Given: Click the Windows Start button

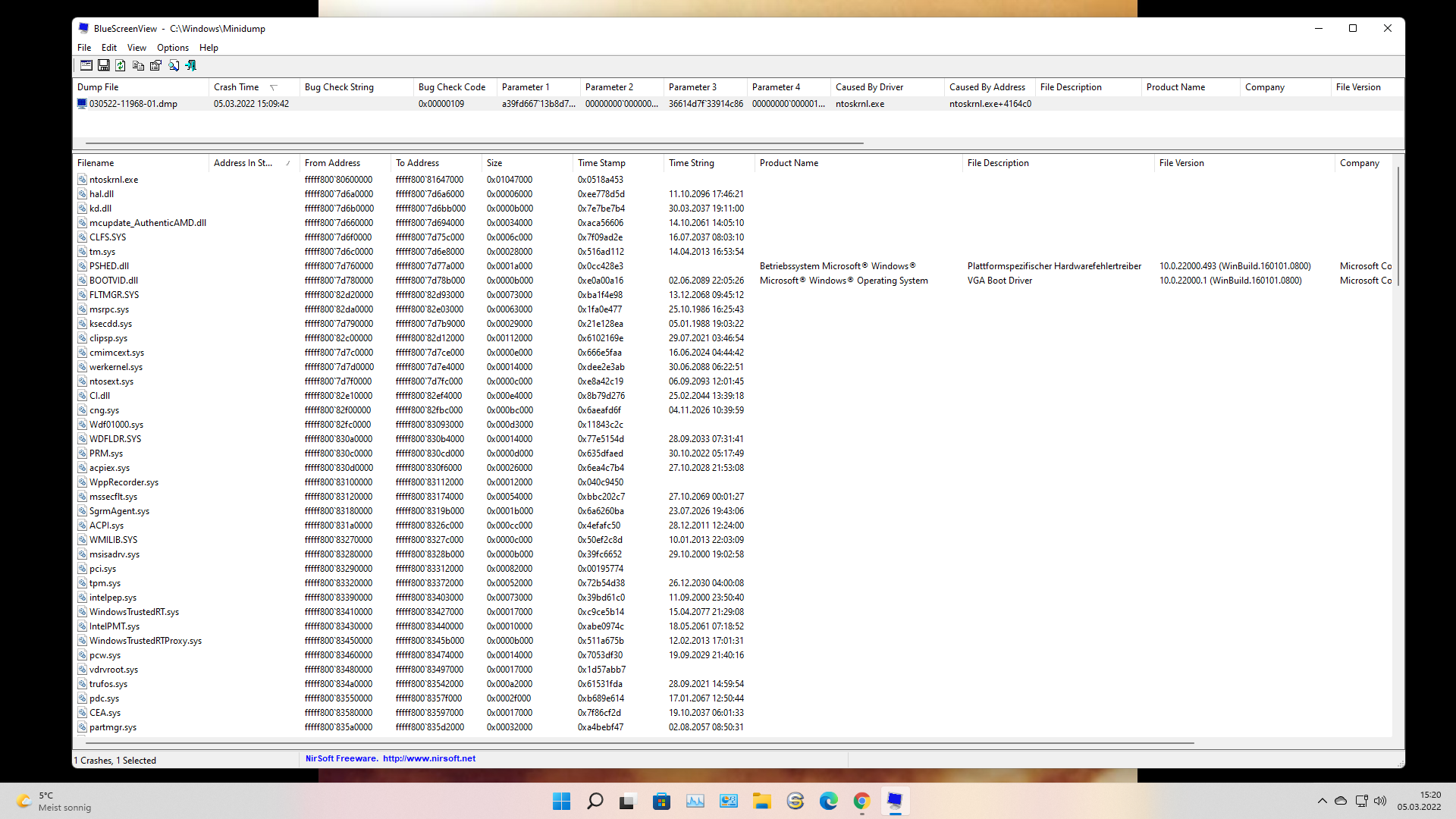Looking at the screenshot, I should click(x=561, y=801).
